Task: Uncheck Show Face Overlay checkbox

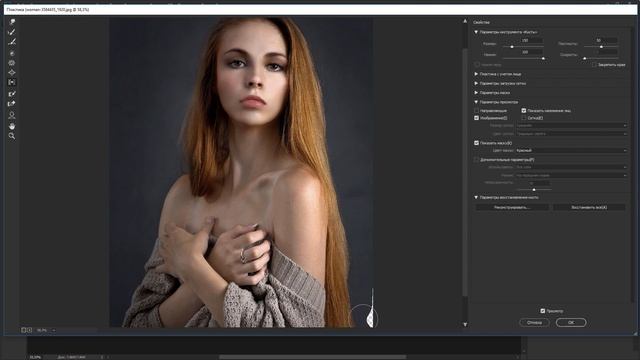Action: (524, 111)
